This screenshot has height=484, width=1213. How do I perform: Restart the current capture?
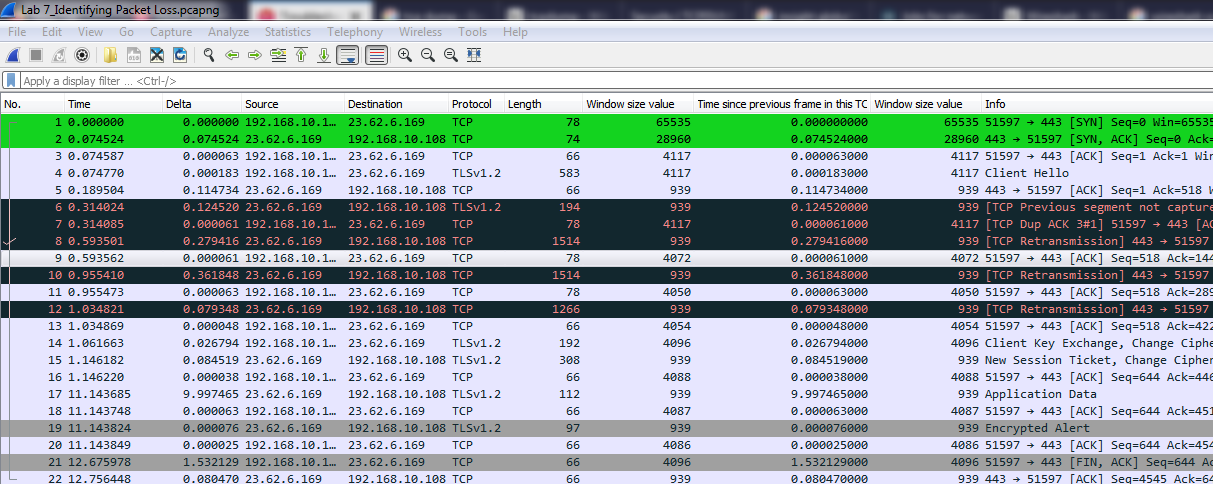(x=59, y=55)
